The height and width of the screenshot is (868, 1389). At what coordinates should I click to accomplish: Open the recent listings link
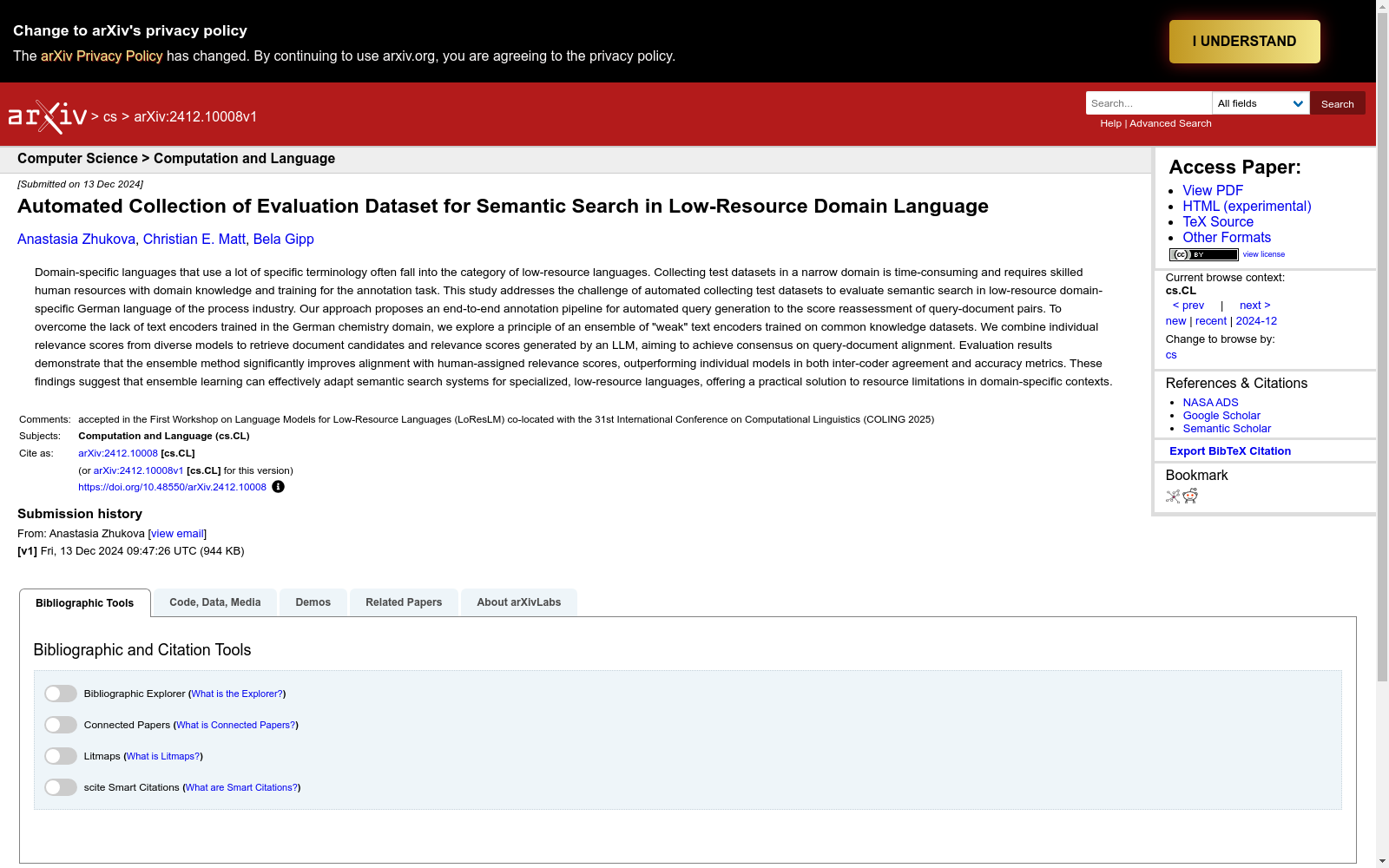[1211, 321]
